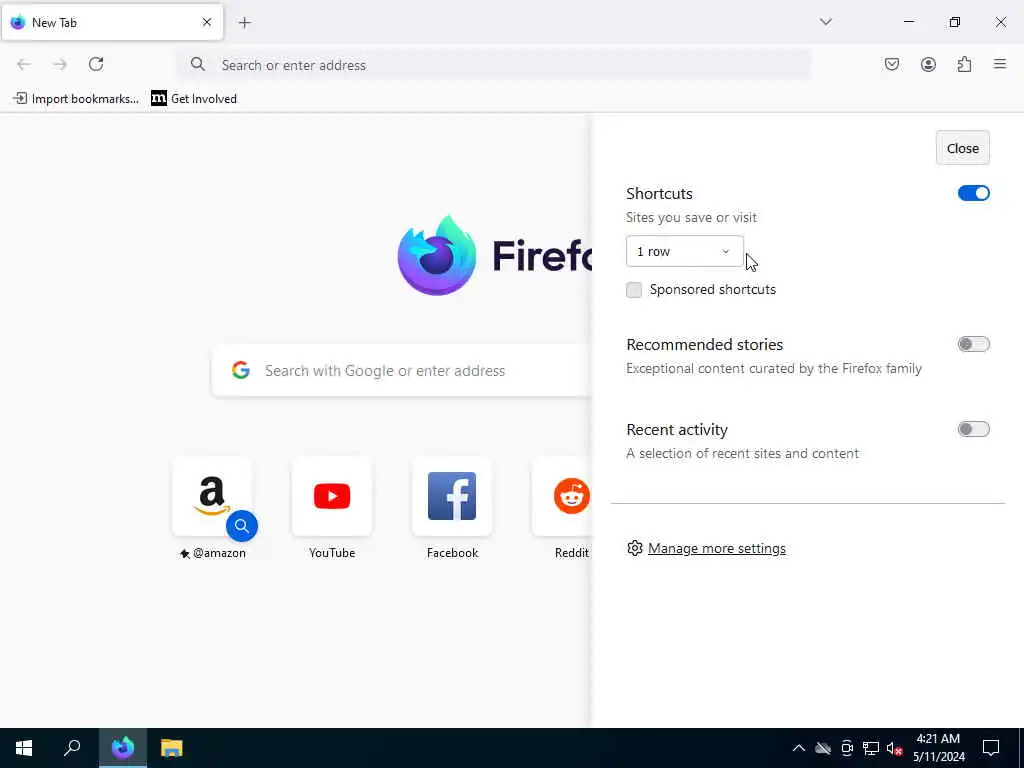Click the forward navigation arrow

60,64
